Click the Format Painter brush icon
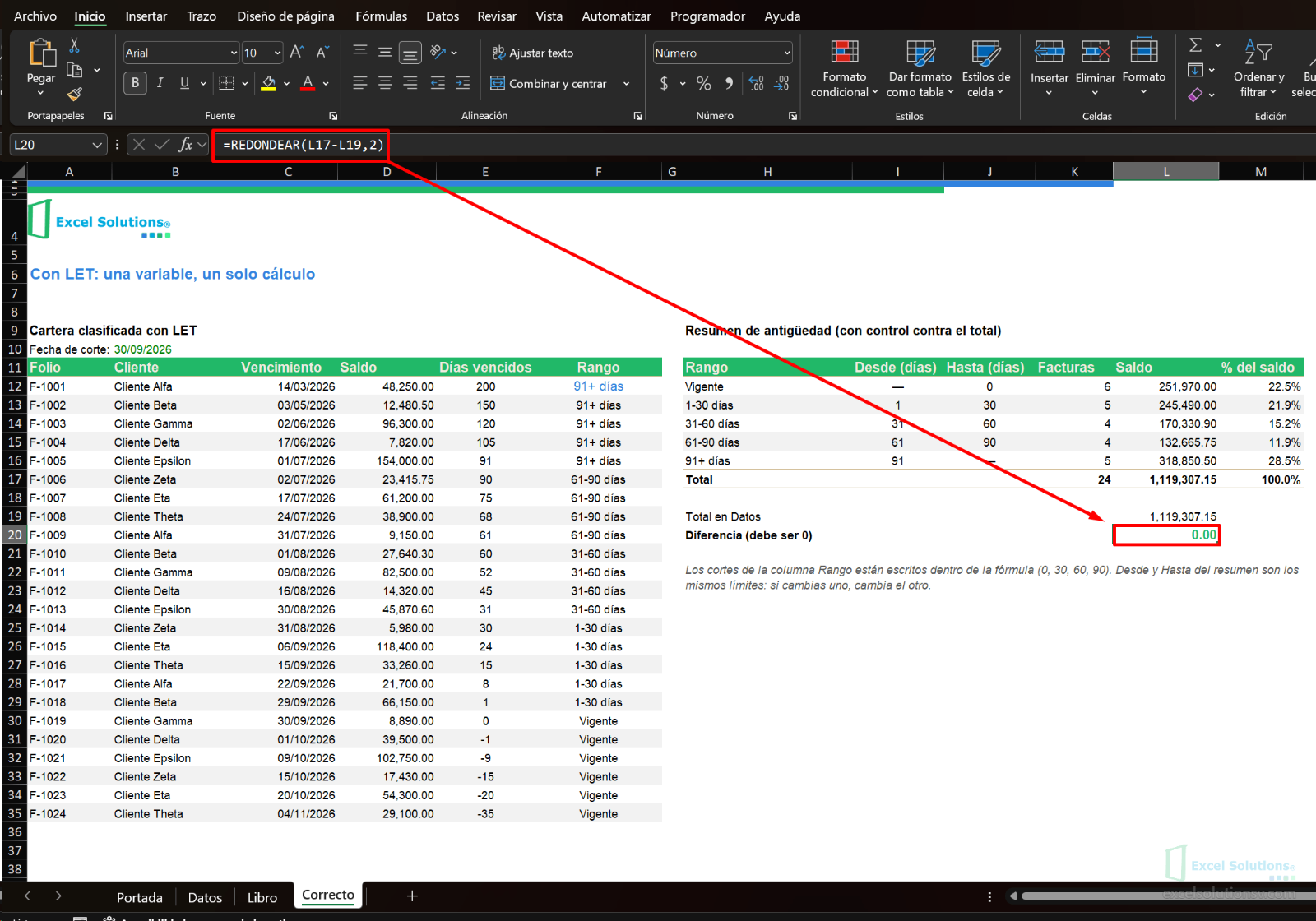 pos(74,94)
